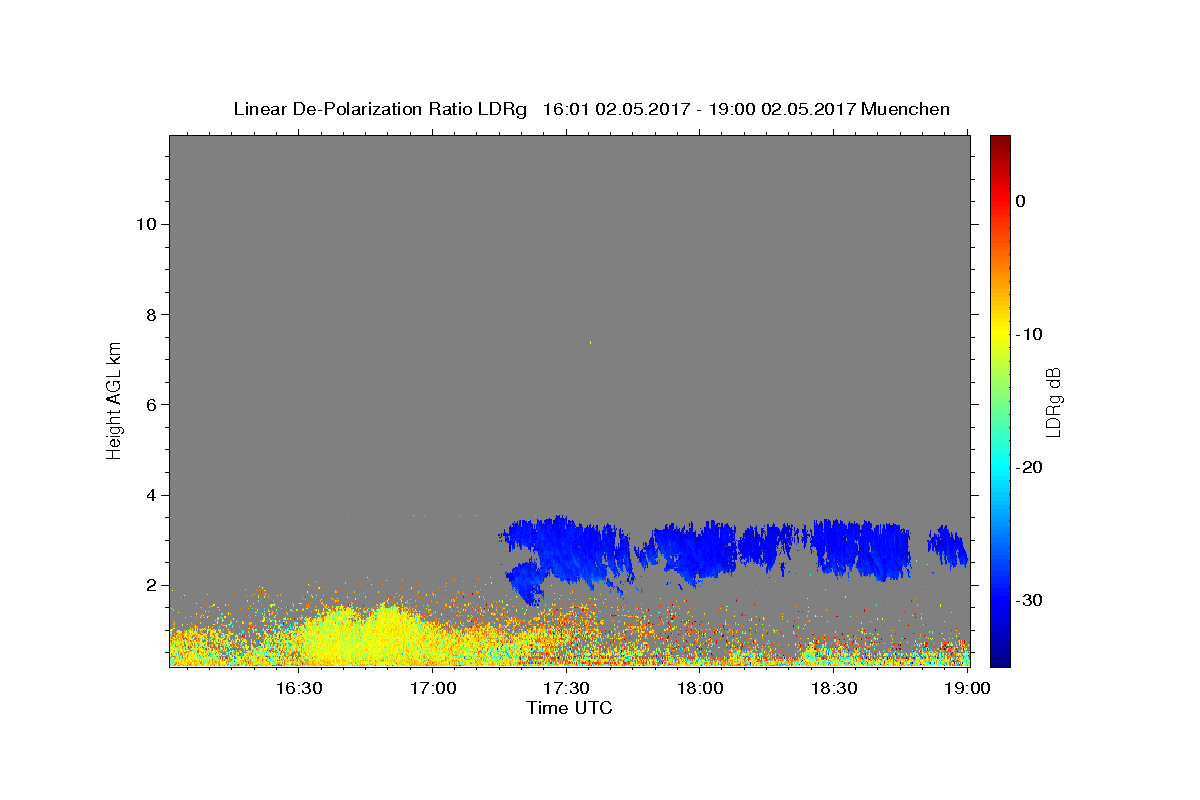
Task: Click the blue -30 dB colorbar region
Action: [1000, 600]
